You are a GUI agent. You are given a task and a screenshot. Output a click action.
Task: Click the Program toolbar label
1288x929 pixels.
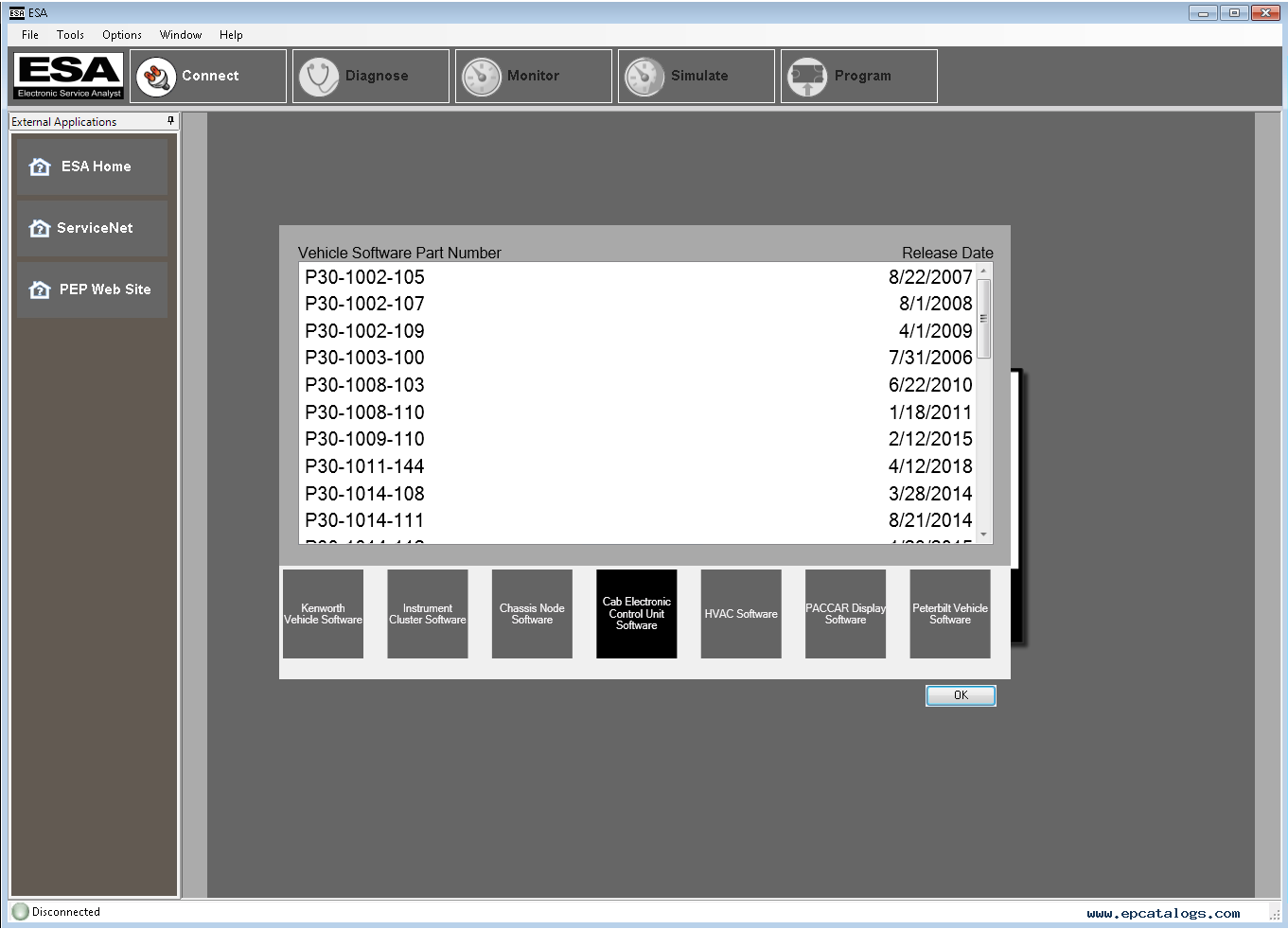863,76
